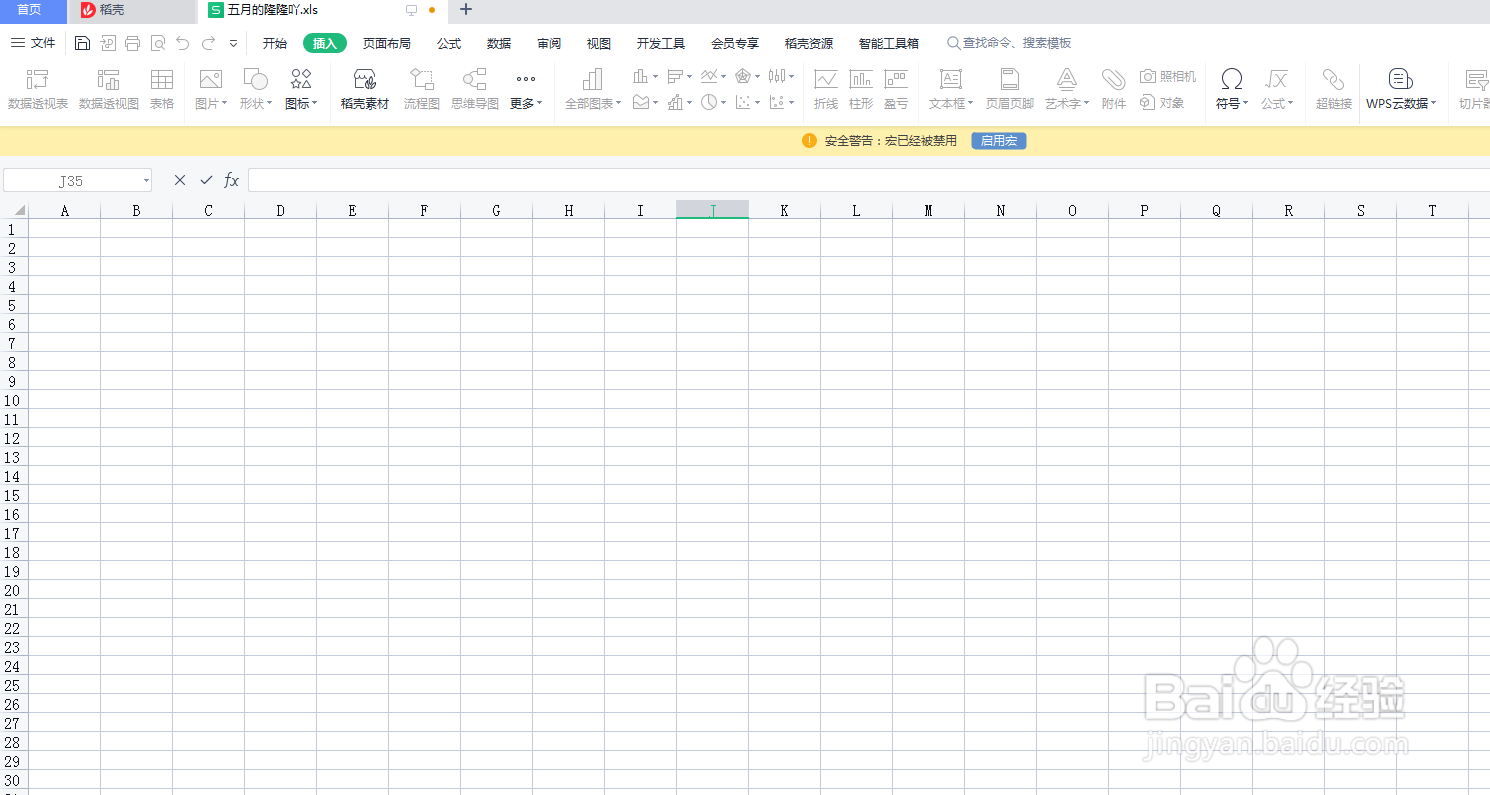Viewport: 1490px width, 795px height.
Task: Insert a 柱形 column sparkline
Action: pyautogui.click(x=861, y=89)
